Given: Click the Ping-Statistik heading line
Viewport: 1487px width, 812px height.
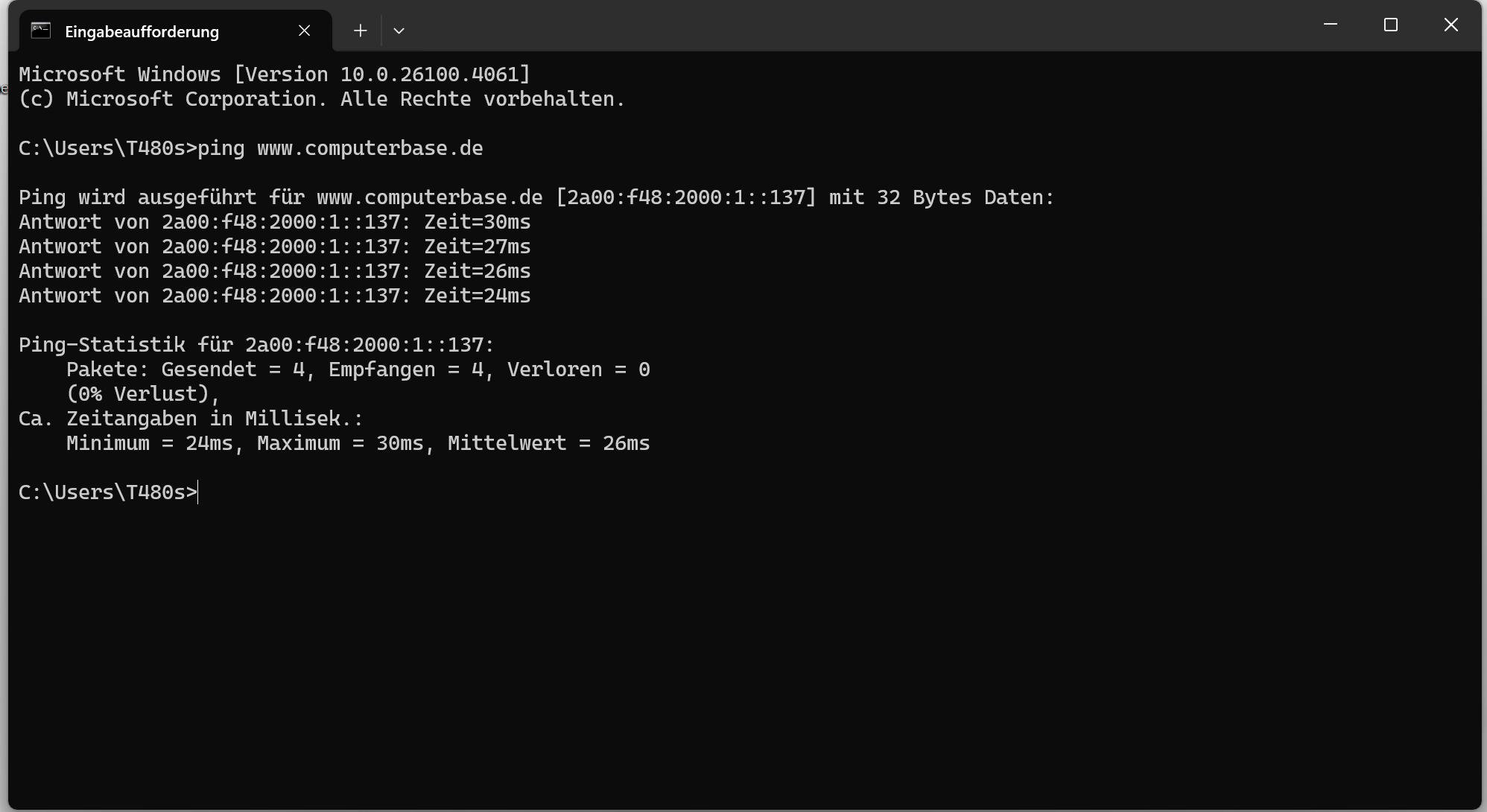Looking at the screenshot, I should tap(256, 343).
